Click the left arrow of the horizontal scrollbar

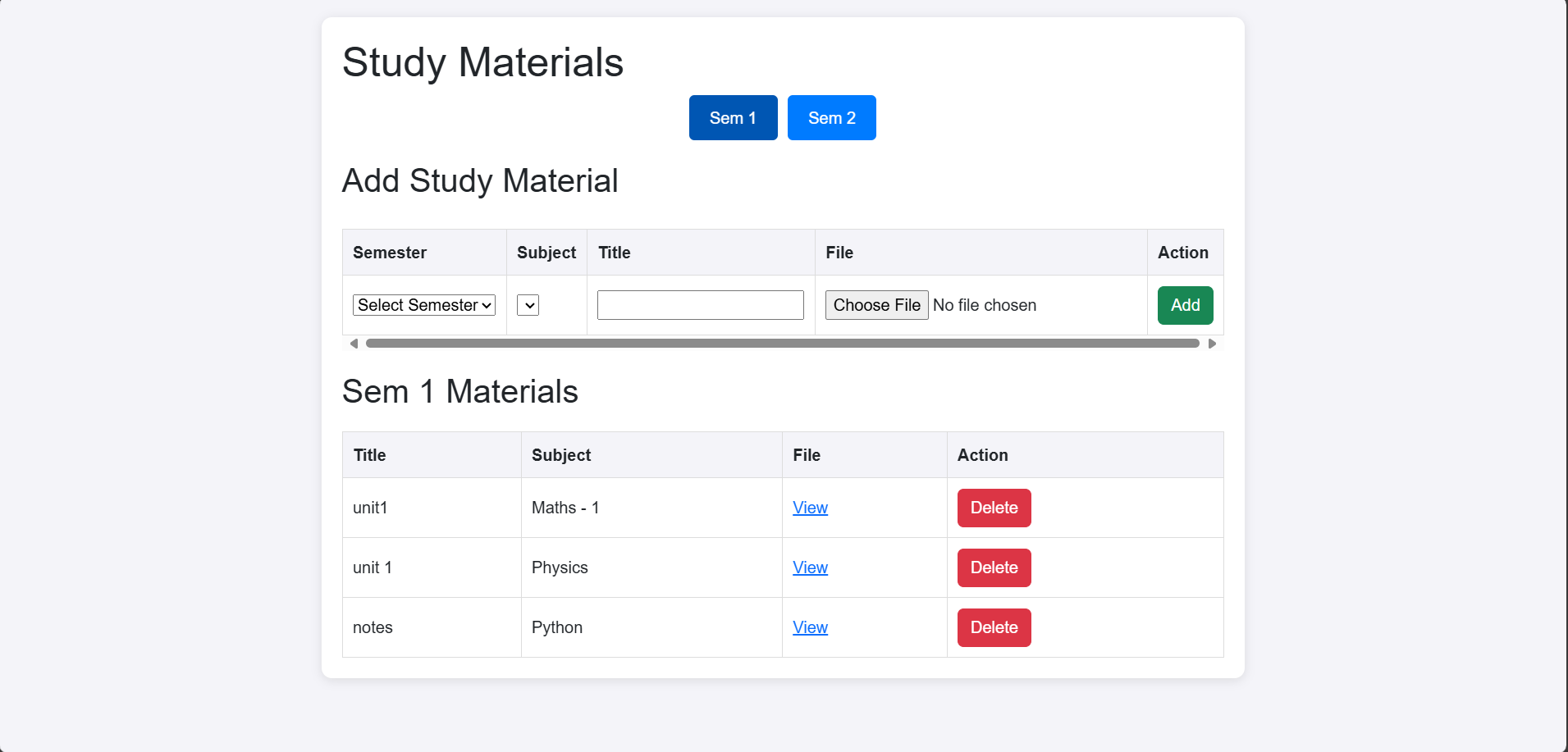click(354, 344)
